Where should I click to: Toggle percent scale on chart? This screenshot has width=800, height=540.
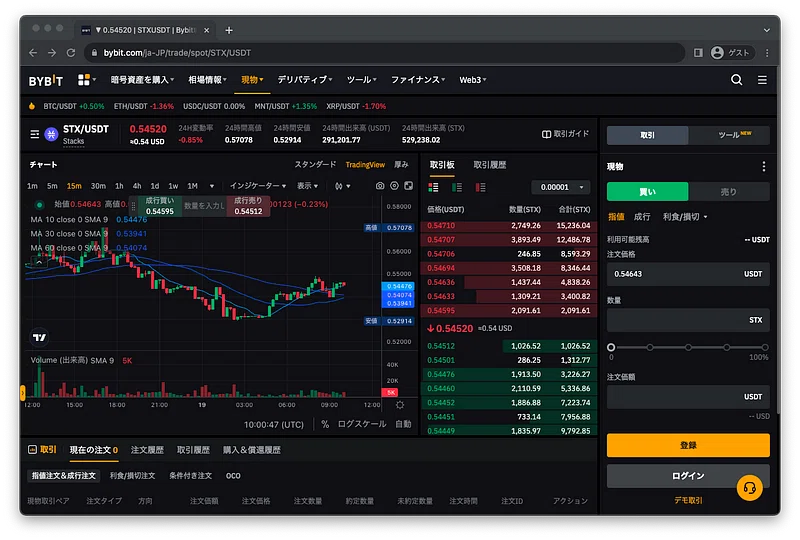325,424
